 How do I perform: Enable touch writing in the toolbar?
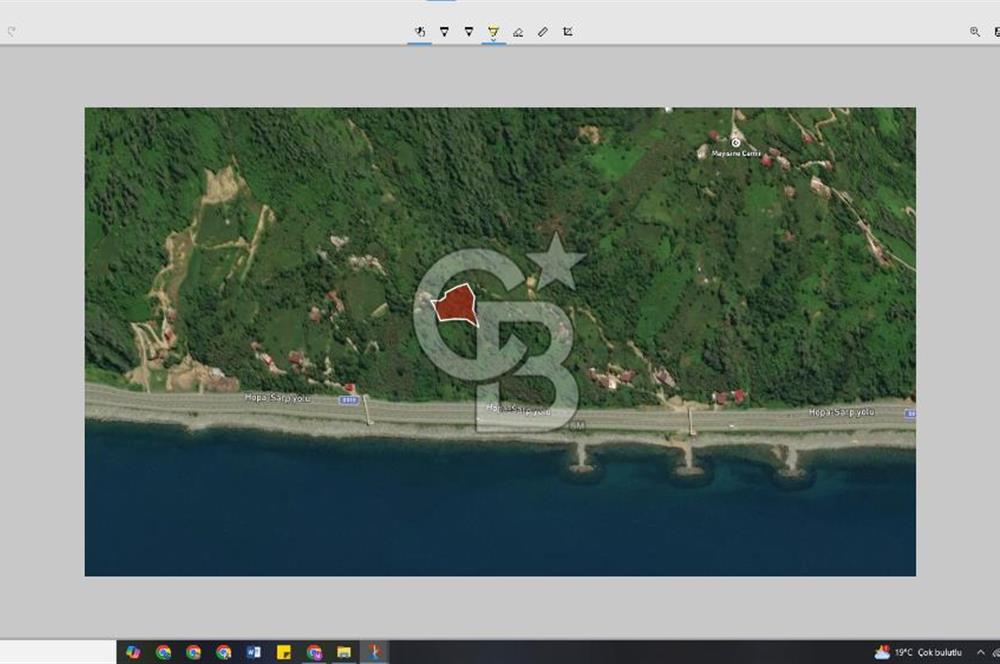(x=420, y=31)
